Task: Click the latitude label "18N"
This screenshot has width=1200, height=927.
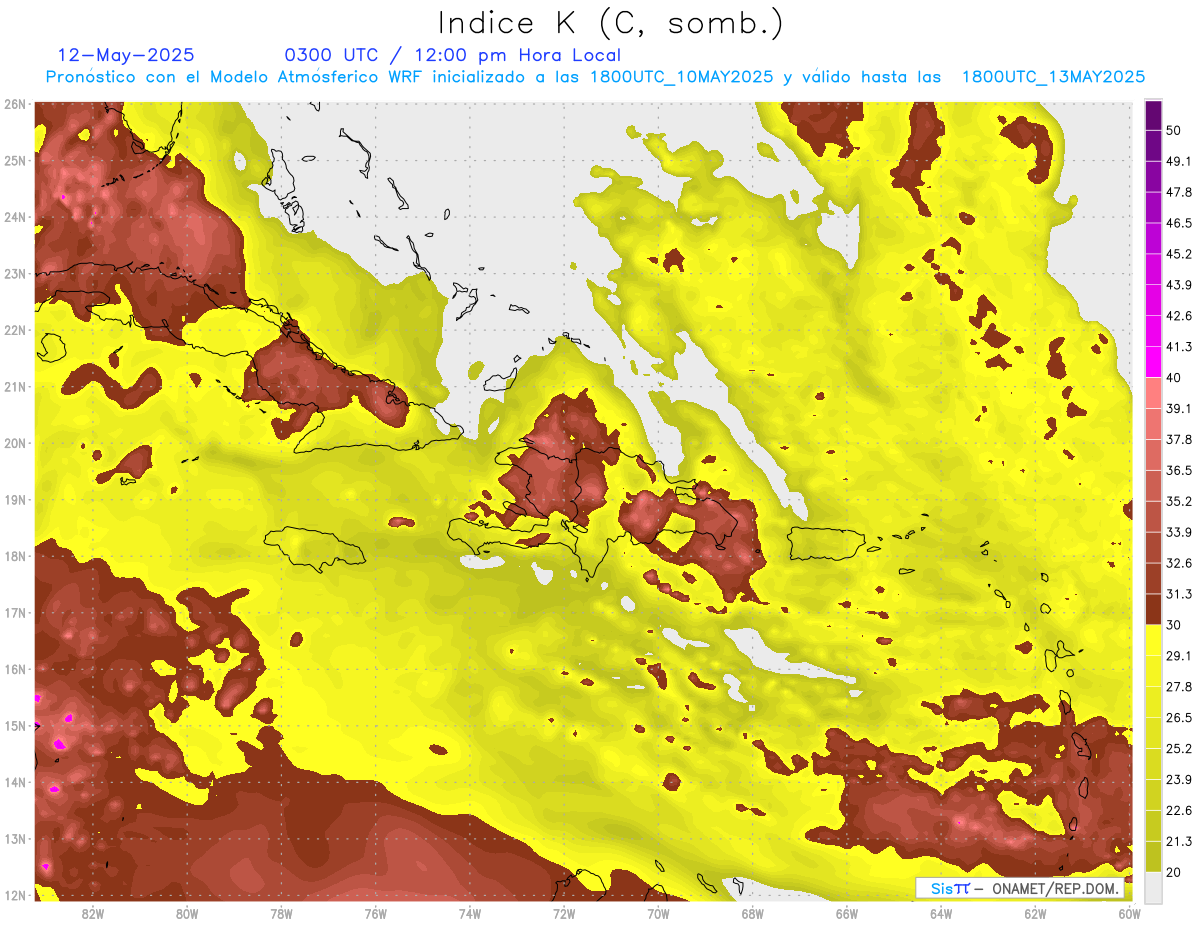Action: click(x=15, y=556)
